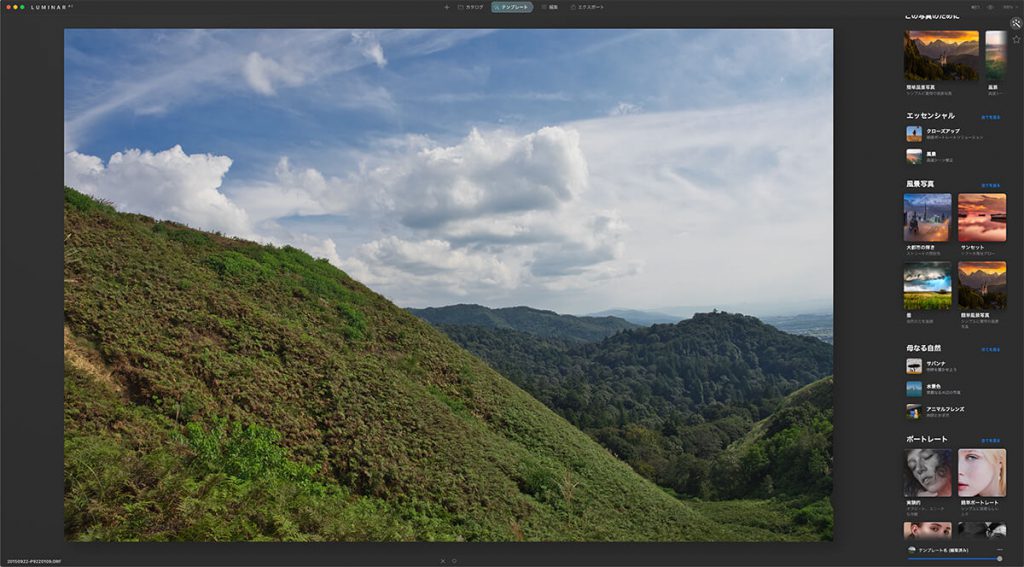Click the options icon beside テンプレート名
The height and width of the screenshot is (567, 1024).
point(1000,550)
